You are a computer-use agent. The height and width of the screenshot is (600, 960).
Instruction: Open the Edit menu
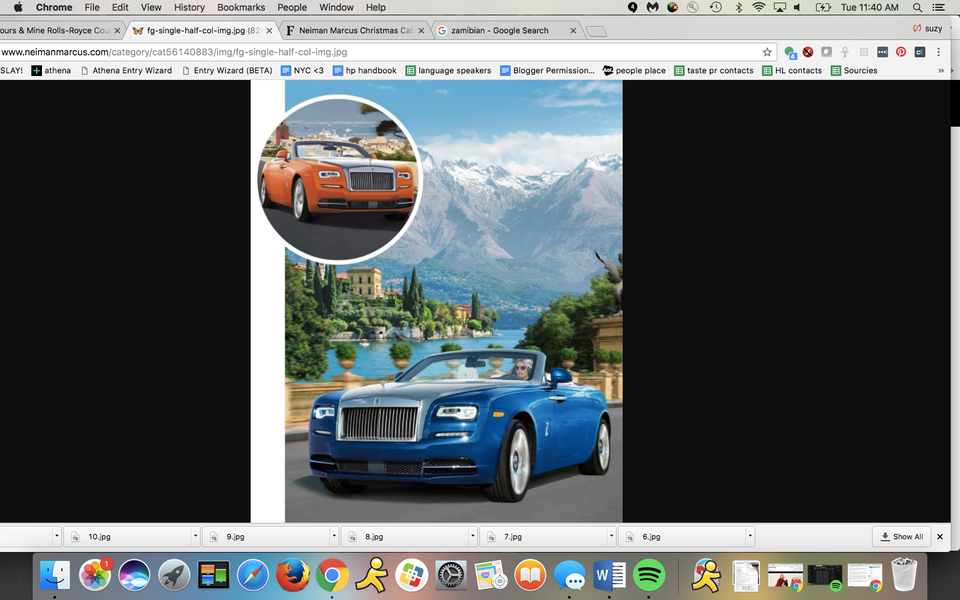[120, 7]
